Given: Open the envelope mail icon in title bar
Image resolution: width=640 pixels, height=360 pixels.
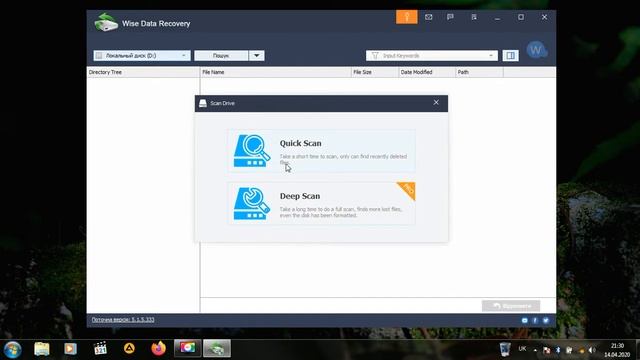Looking at the screenshot, I should tap(429, 17).
